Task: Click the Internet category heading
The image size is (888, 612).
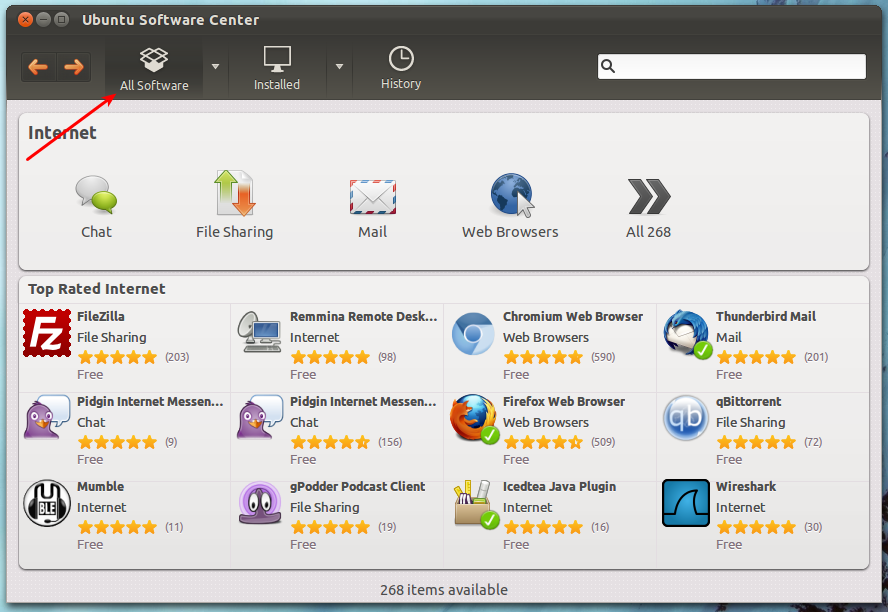Action: [x=62, y=132]
